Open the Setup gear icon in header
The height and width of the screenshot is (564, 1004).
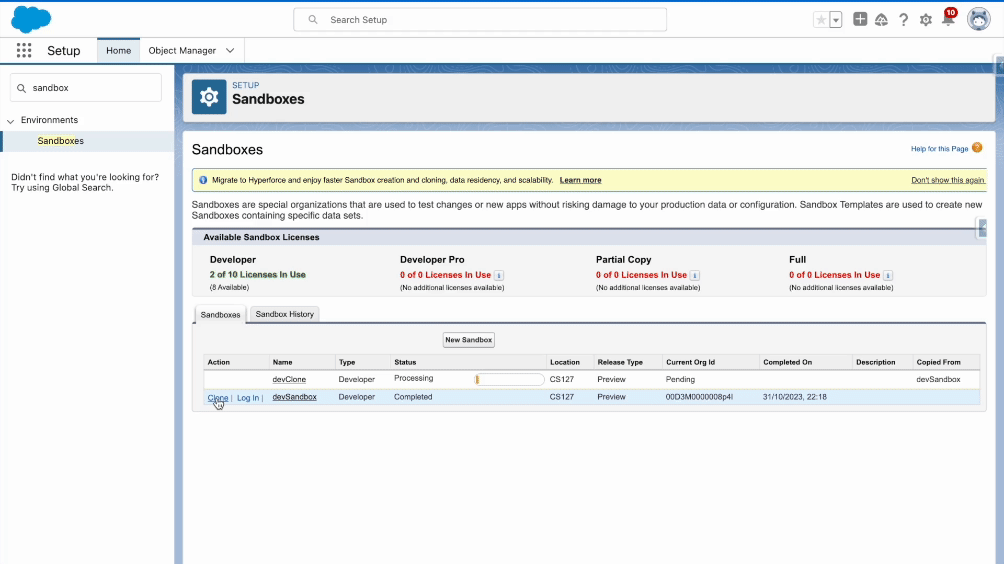click(x=926, y=20)
